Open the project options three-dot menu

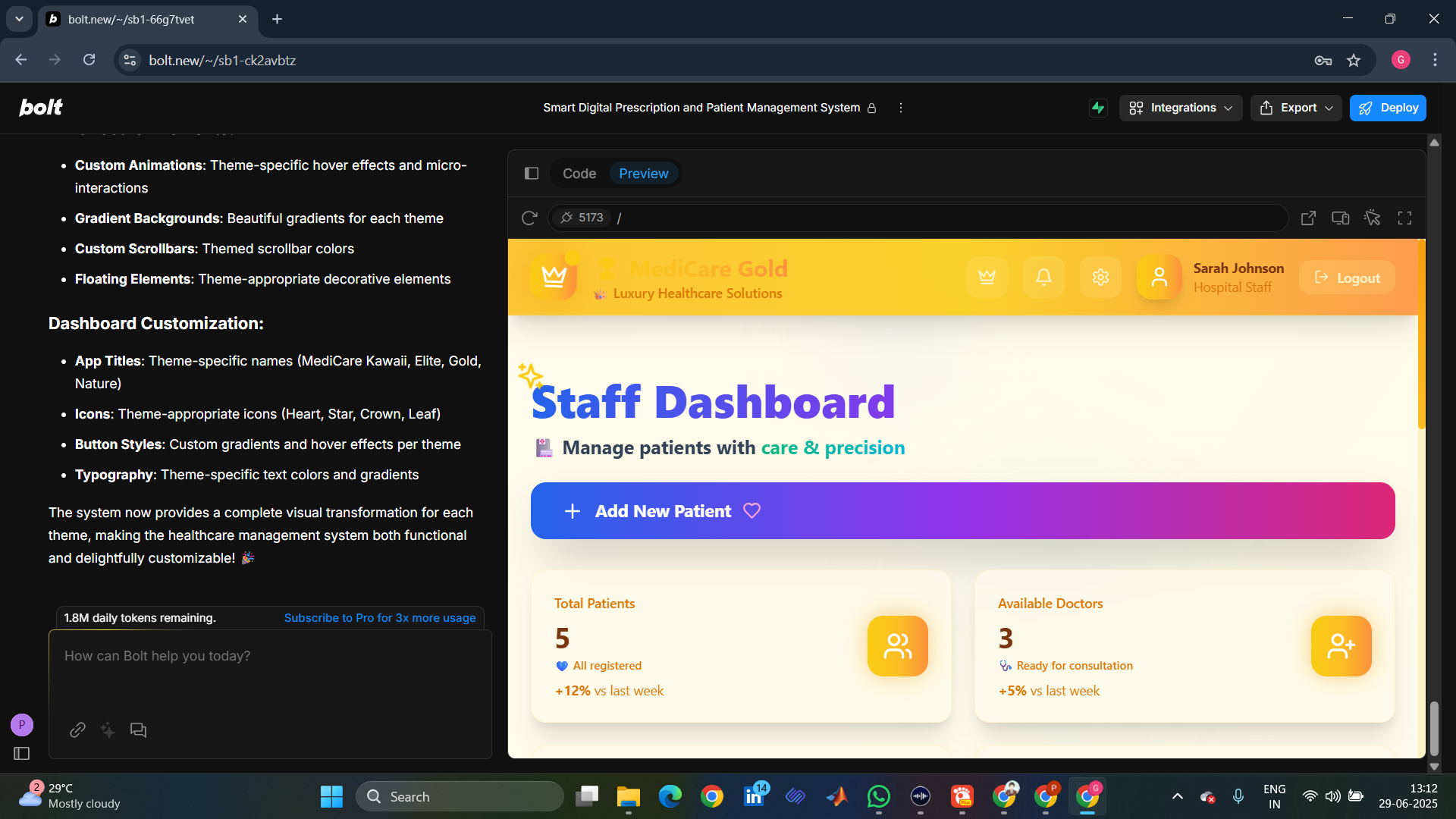point(900,108)
